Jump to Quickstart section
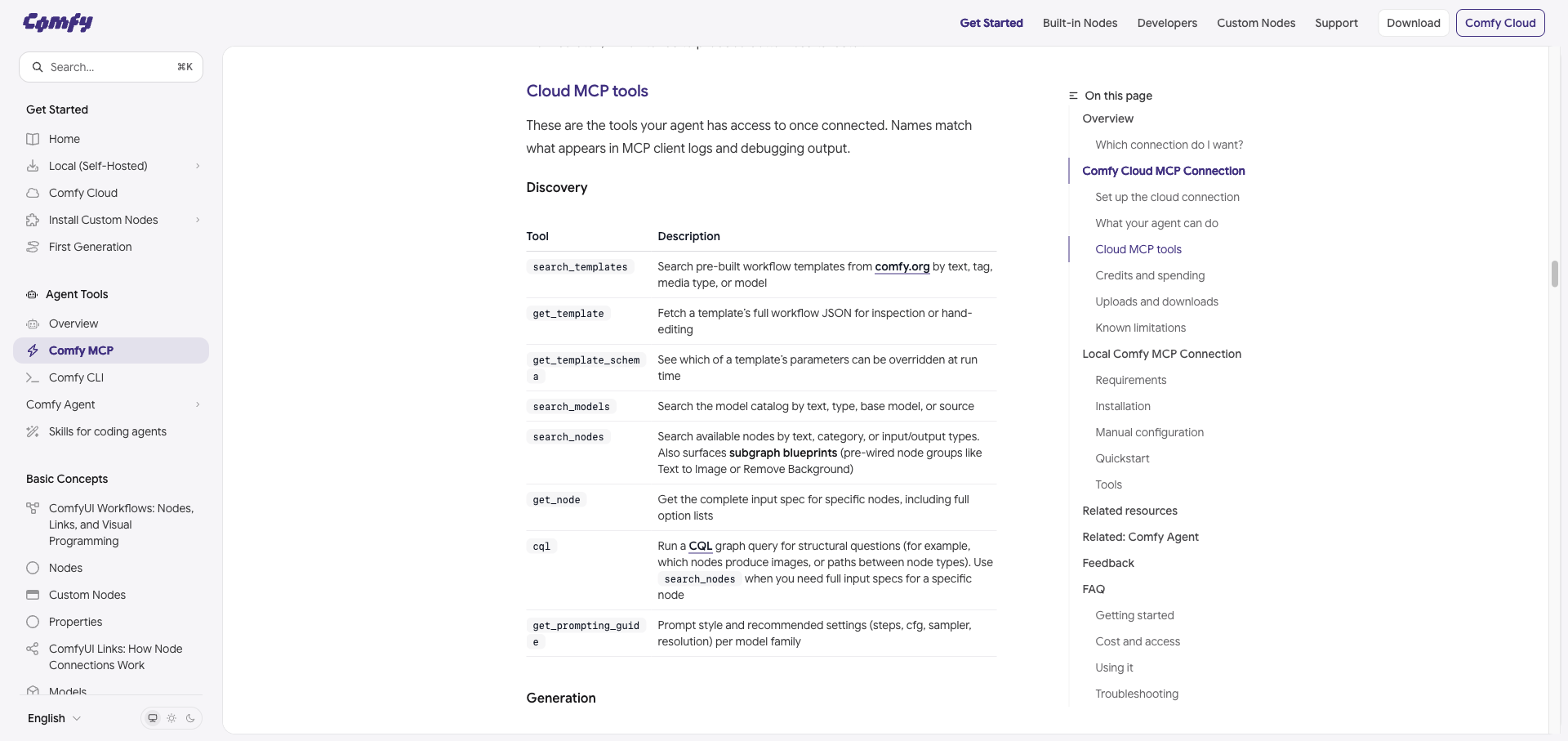1568x741 pixels. click(x=1122, y=458)
